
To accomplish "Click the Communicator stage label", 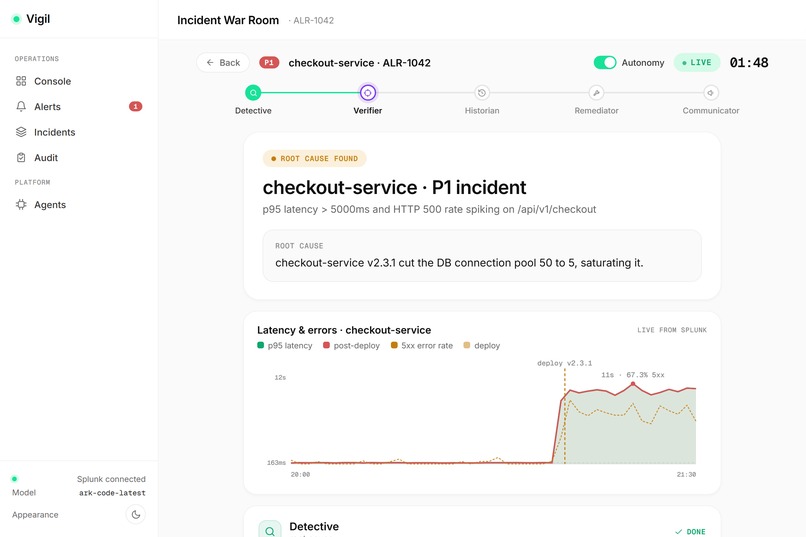I will pos(711,110).
